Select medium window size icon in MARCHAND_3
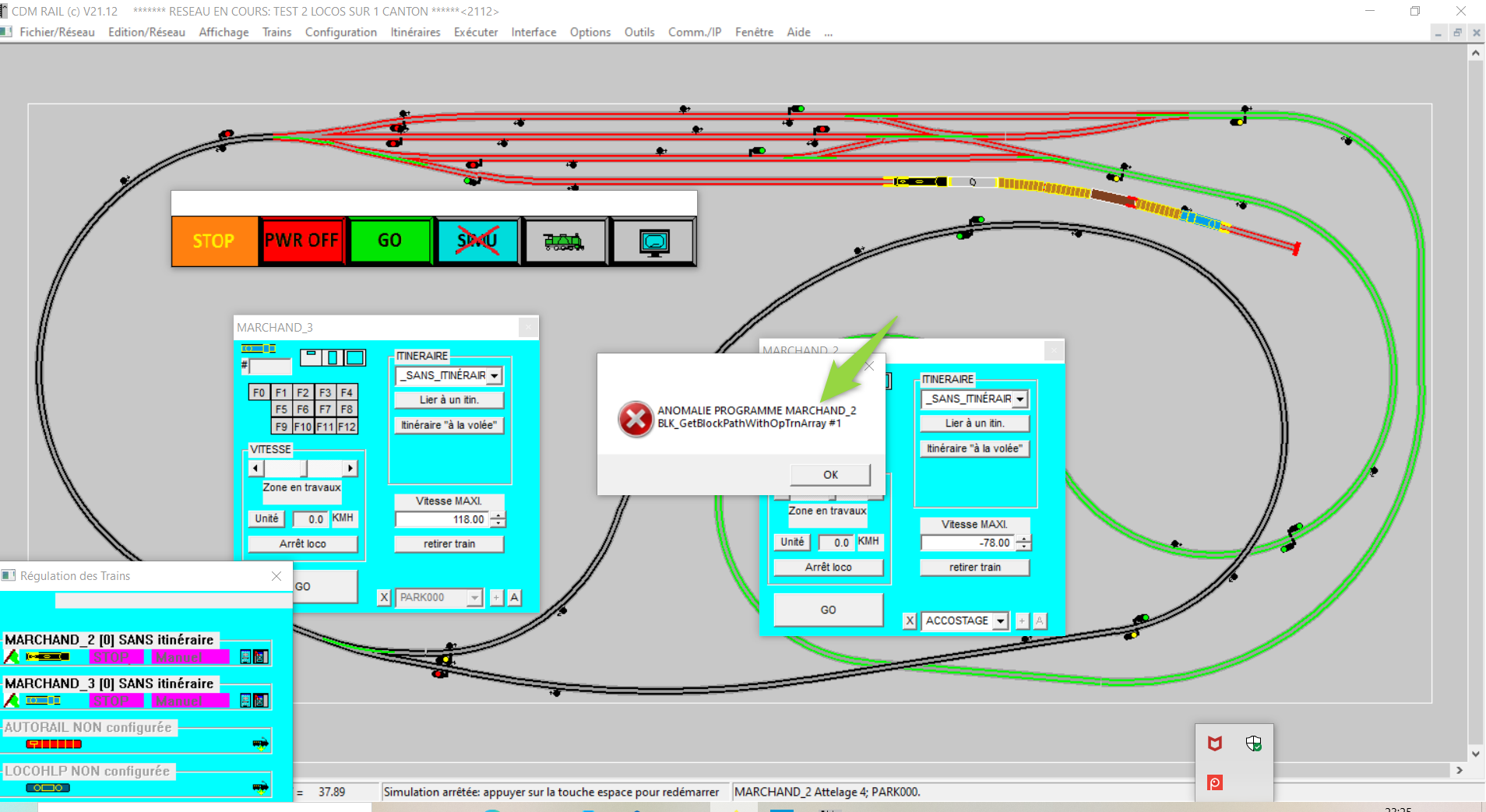1486x812 pixels. click(333, 357)
